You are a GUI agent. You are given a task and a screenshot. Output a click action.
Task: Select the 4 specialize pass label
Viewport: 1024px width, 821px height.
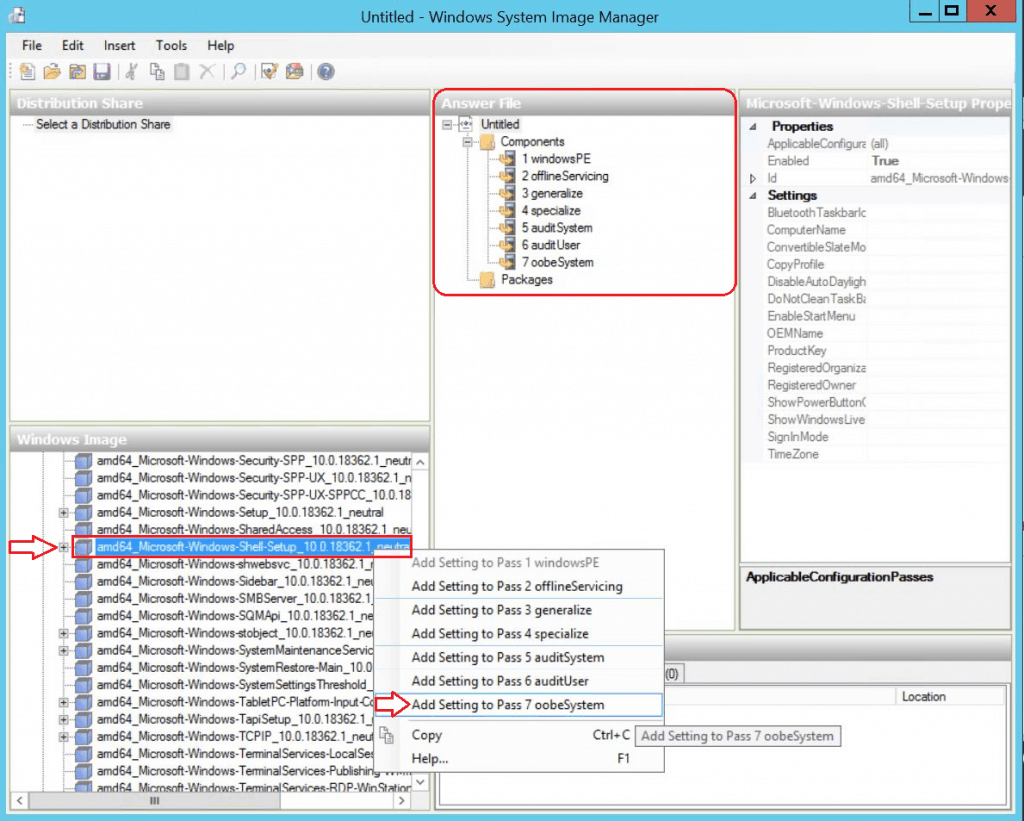point(551,211)
